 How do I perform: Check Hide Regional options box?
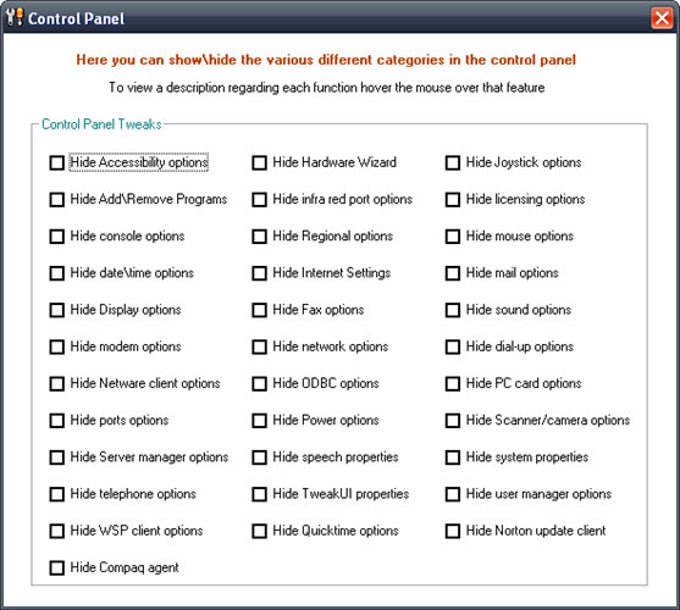[259, 237]
